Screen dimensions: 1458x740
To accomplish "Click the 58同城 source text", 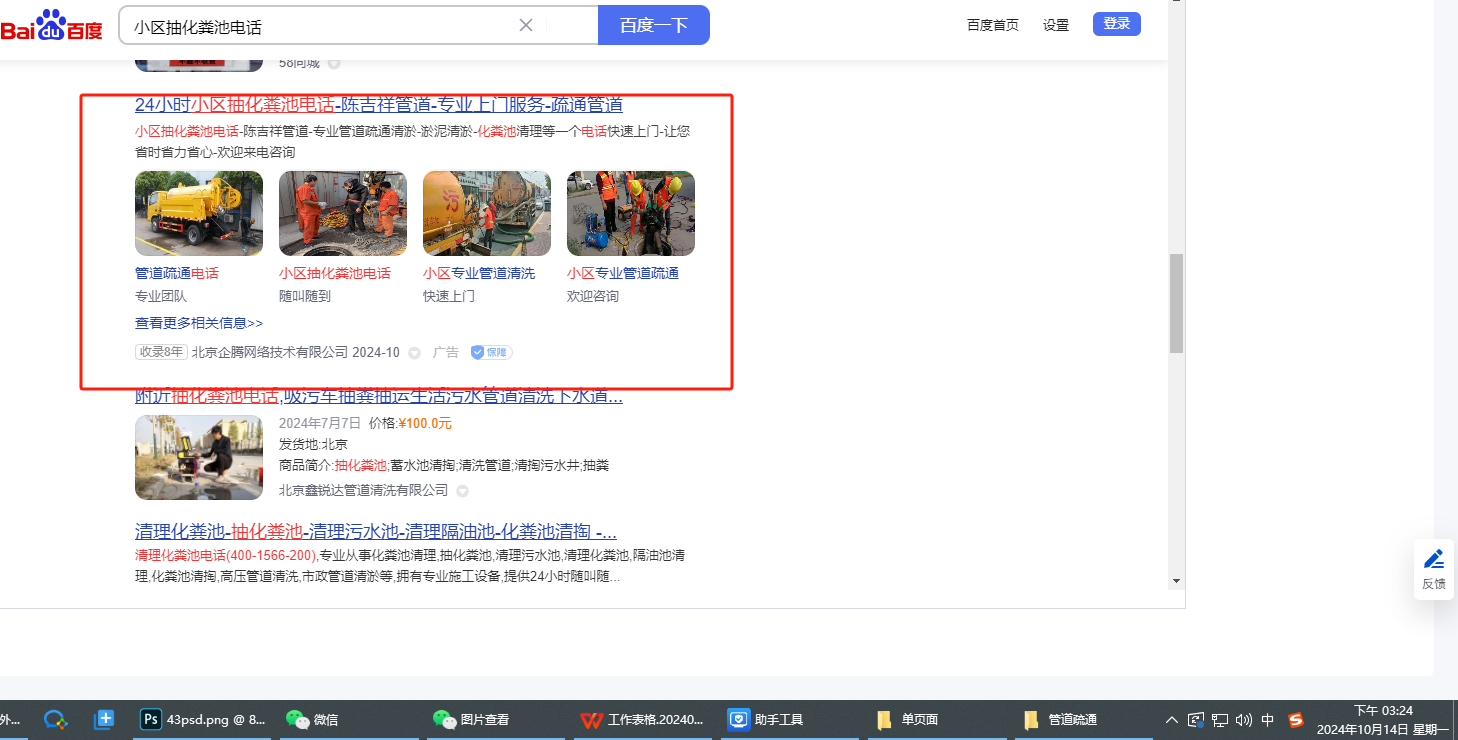I will tap(300, 63).
